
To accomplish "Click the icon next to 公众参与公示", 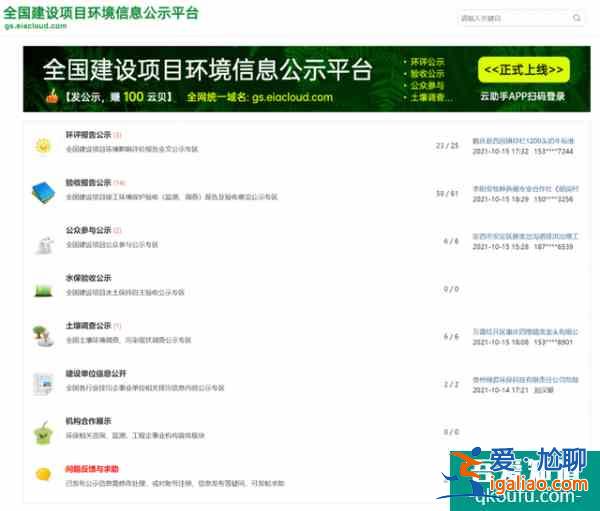I will coord(44,245).
